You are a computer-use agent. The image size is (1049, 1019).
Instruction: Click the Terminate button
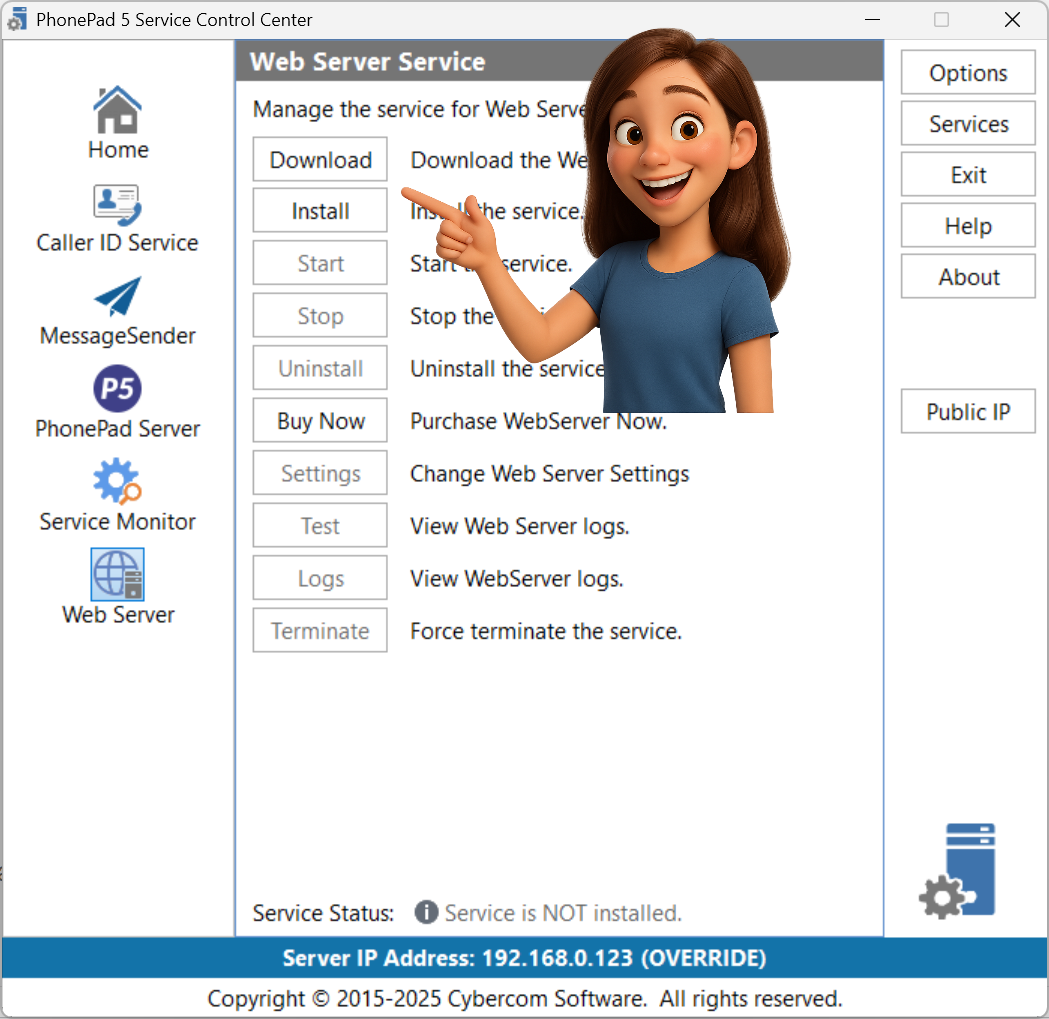(x=320, y=630)
